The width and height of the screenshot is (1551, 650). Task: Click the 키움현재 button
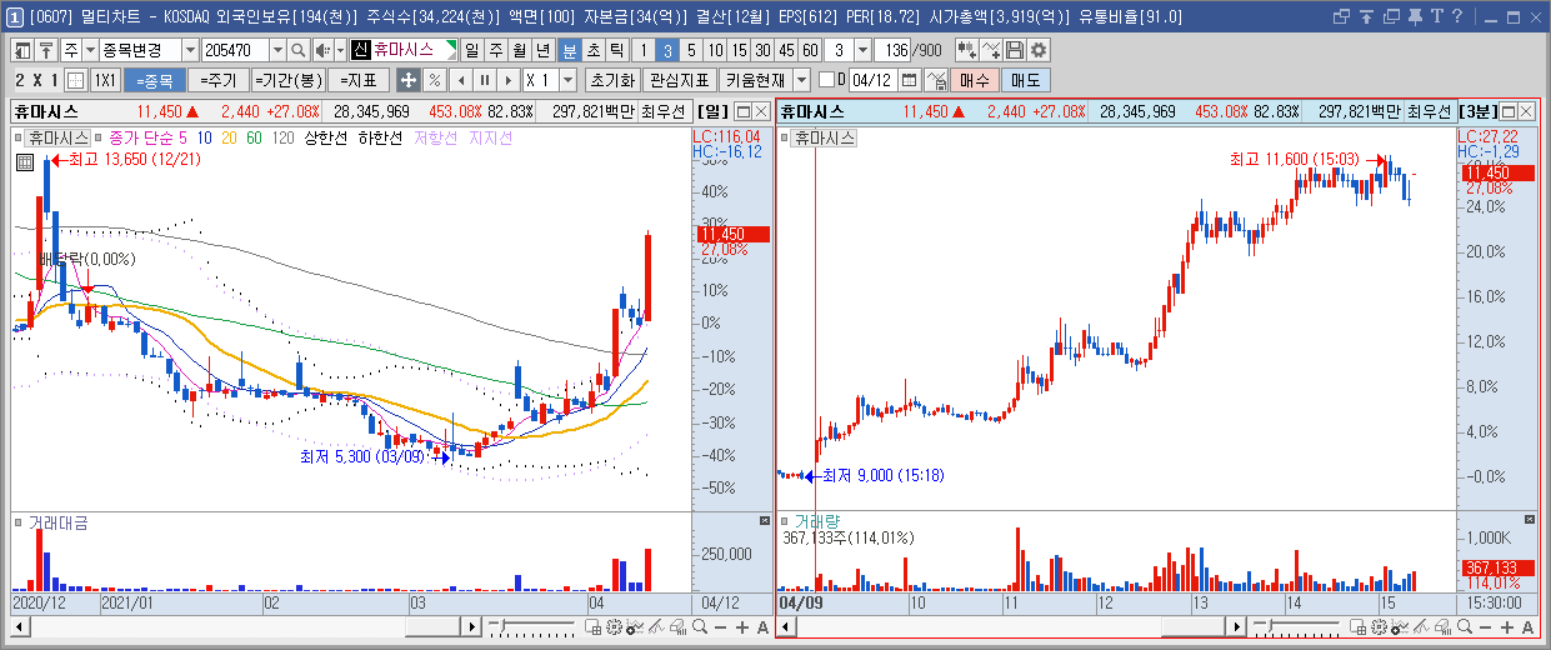755,80
